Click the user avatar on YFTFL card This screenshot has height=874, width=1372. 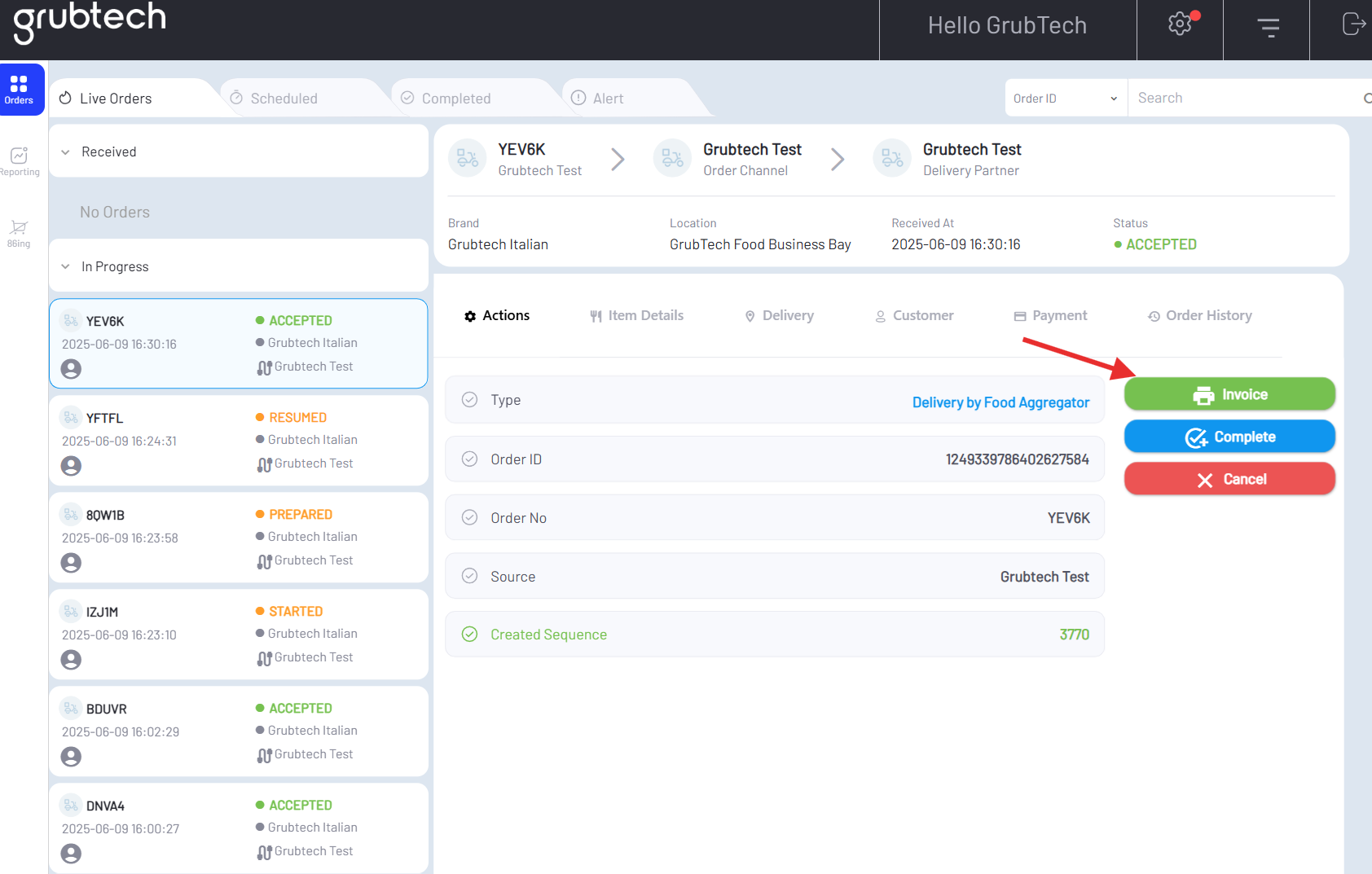[71, 466]
